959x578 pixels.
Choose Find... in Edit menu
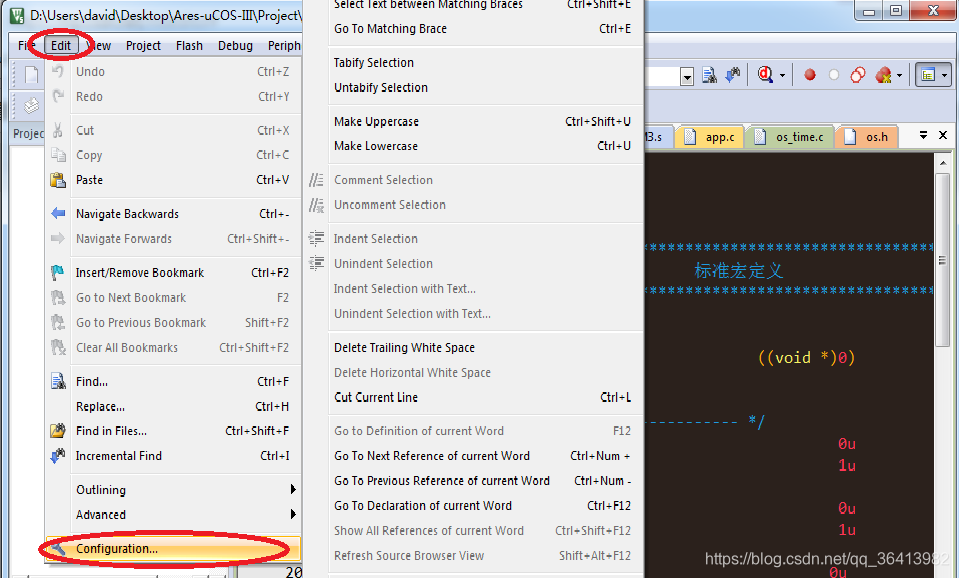click(174, 382)
